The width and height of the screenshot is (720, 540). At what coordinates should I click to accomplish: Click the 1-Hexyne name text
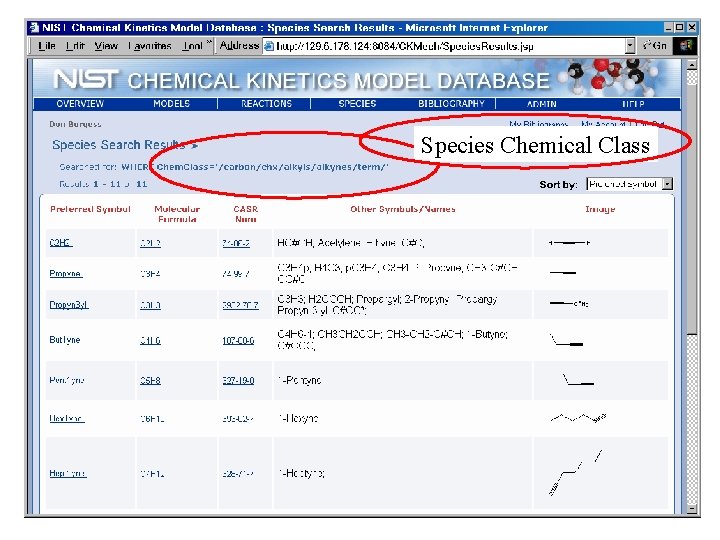(298, 418)
